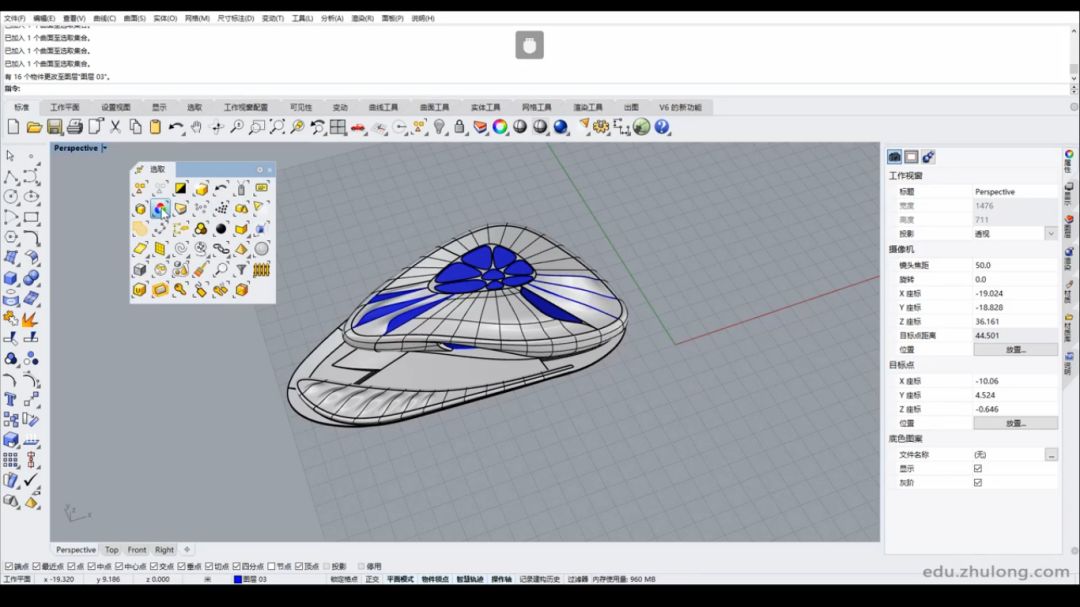Select the Circle tool in left toolbar
Viewport: 1080px width, 607px height.
(x=11, y=197)
